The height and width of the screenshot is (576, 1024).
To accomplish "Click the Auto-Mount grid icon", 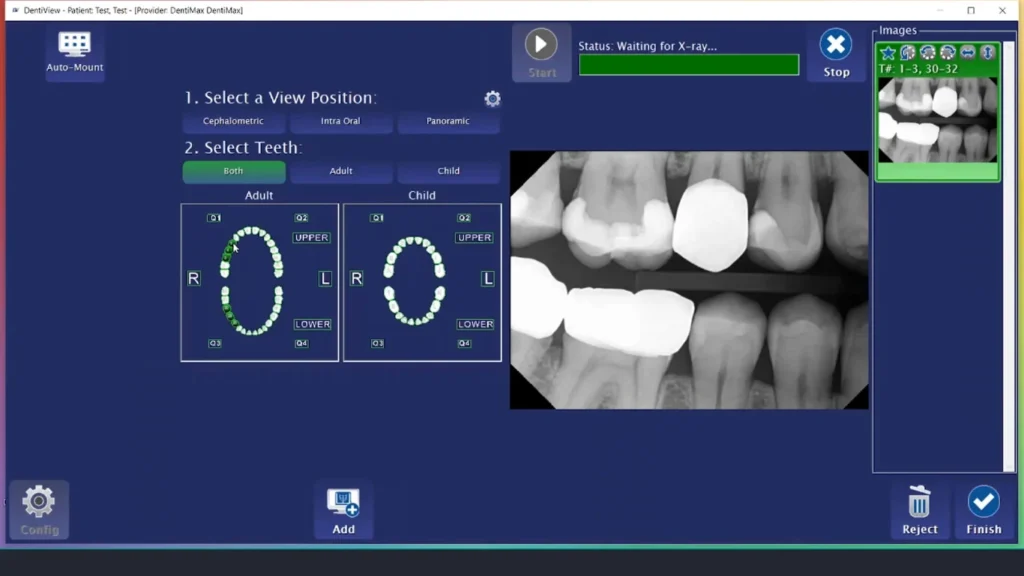I will 74,43.
